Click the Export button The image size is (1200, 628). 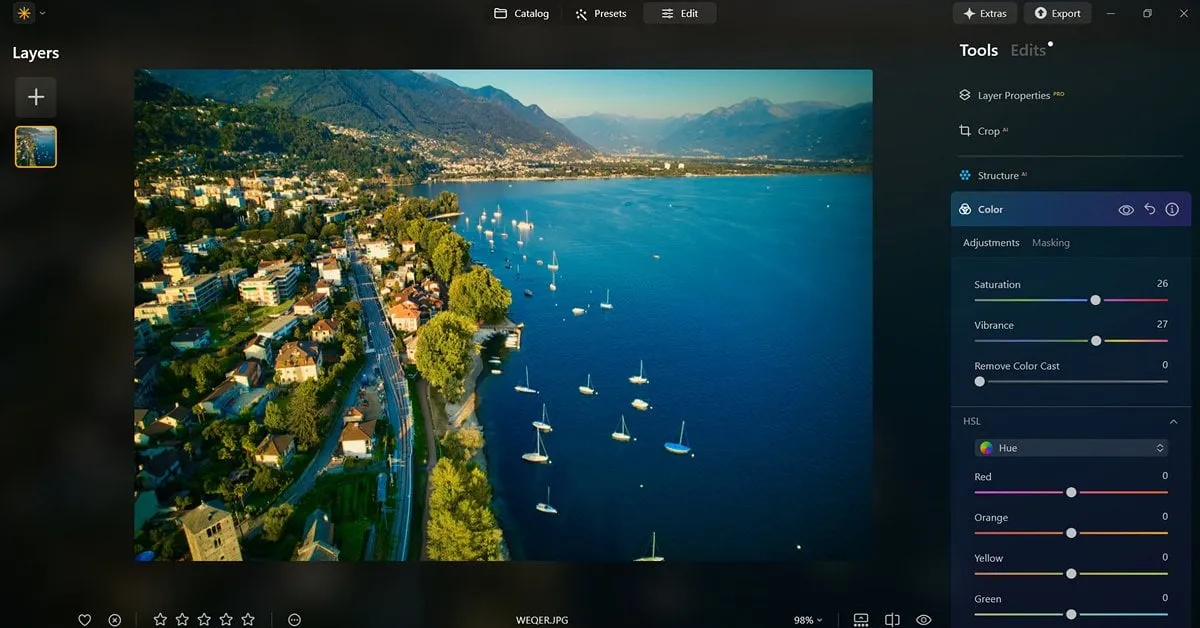click(x=1057, y=14)
